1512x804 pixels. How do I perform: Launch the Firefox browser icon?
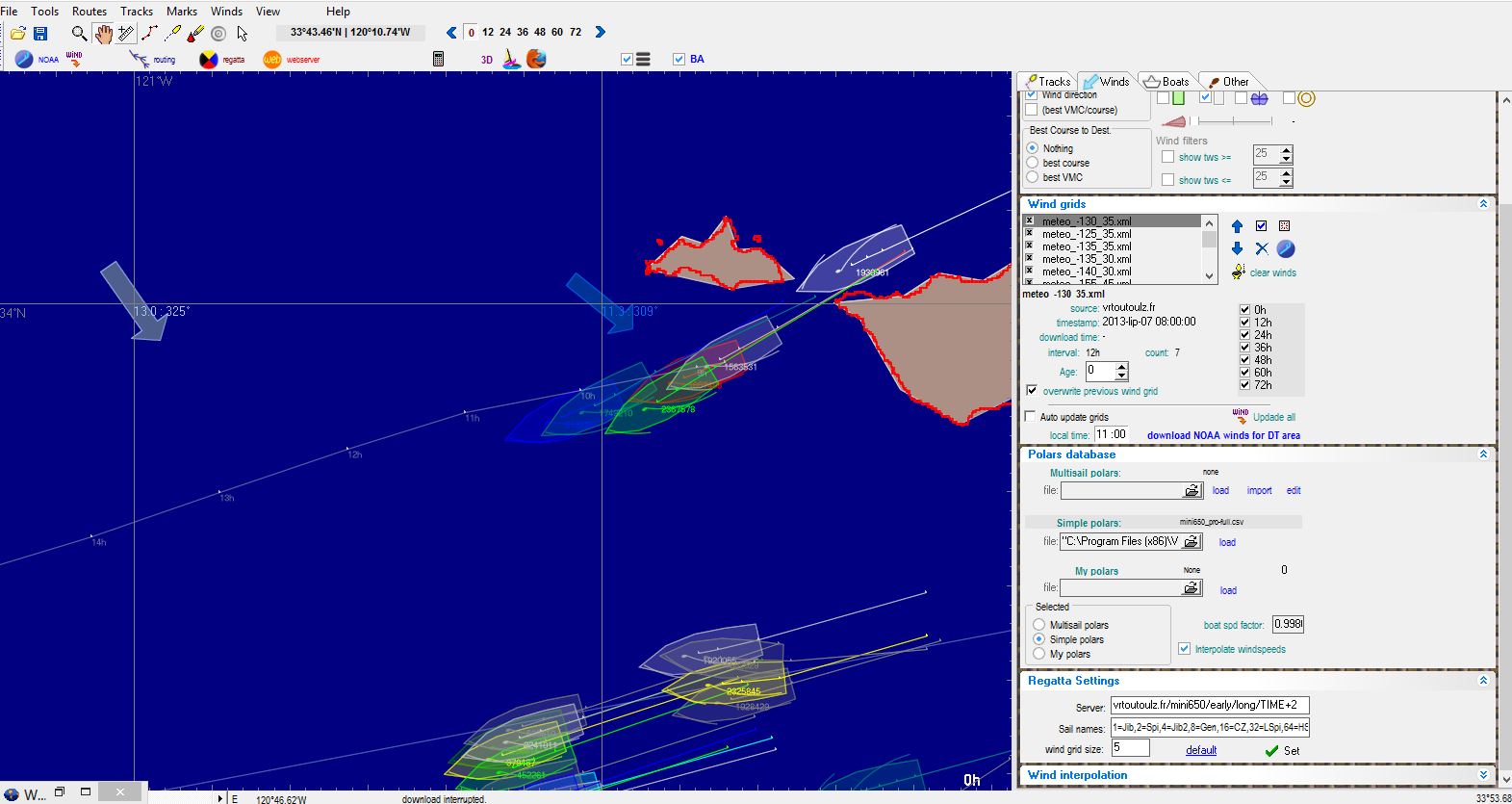[536, 59]
